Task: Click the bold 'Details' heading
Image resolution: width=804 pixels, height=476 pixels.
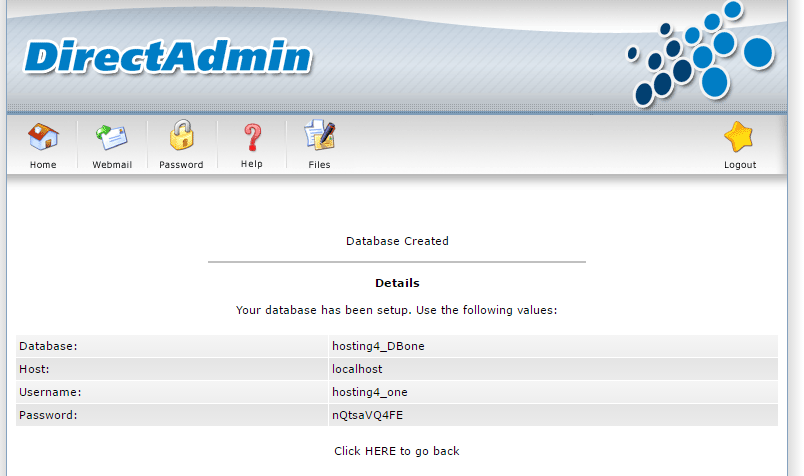Action: point(397,283)
